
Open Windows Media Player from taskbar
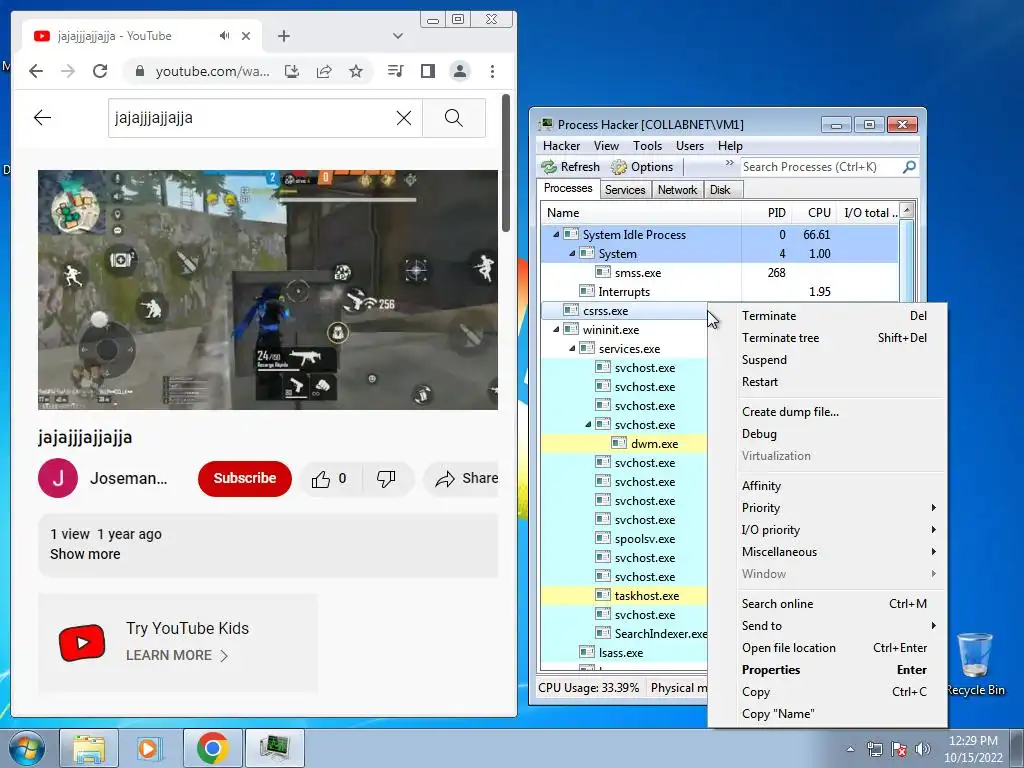pyautogui.click(x=149, y=748)
